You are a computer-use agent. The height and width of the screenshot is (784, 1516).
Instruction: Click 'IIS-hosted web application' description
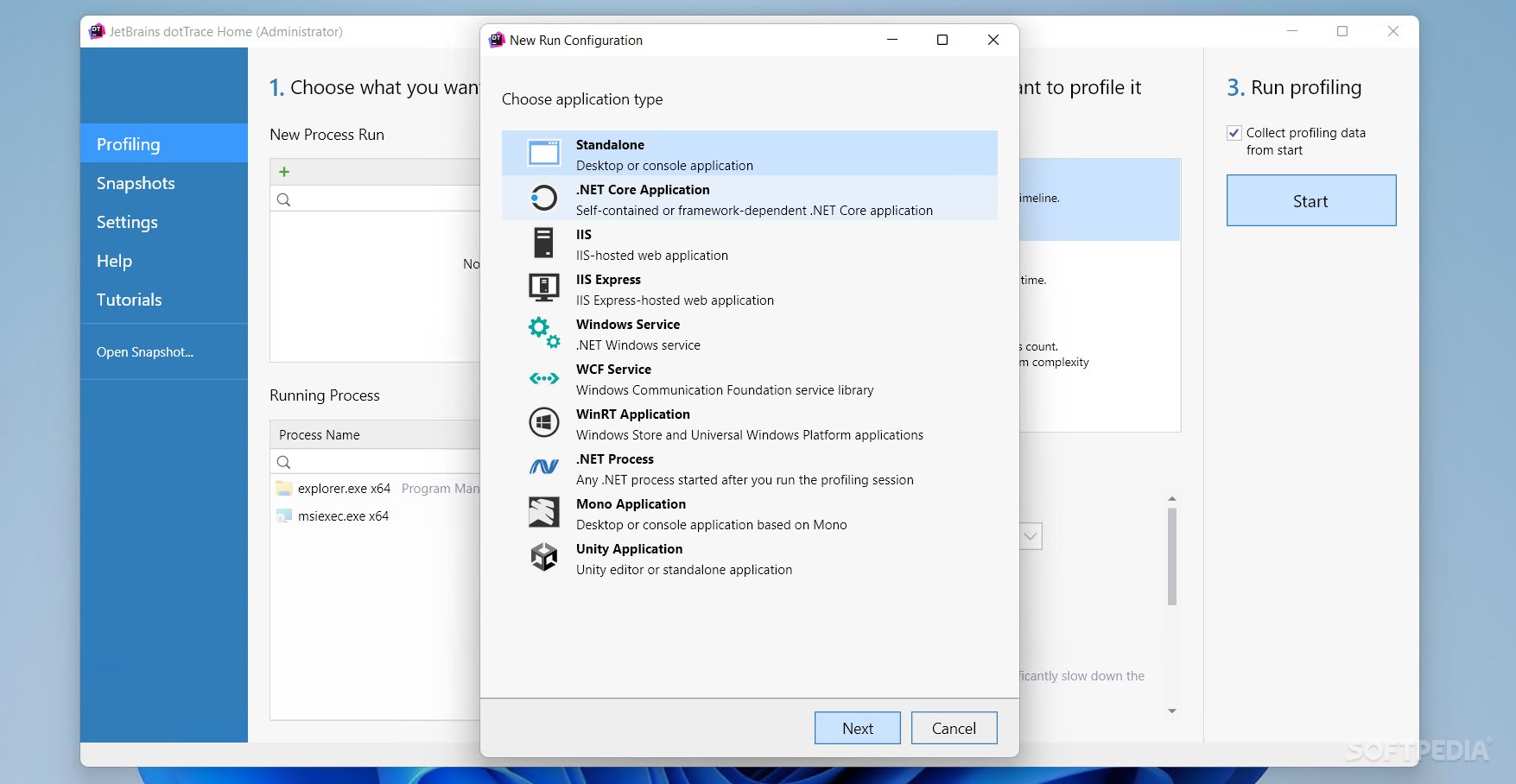(652, 256)
